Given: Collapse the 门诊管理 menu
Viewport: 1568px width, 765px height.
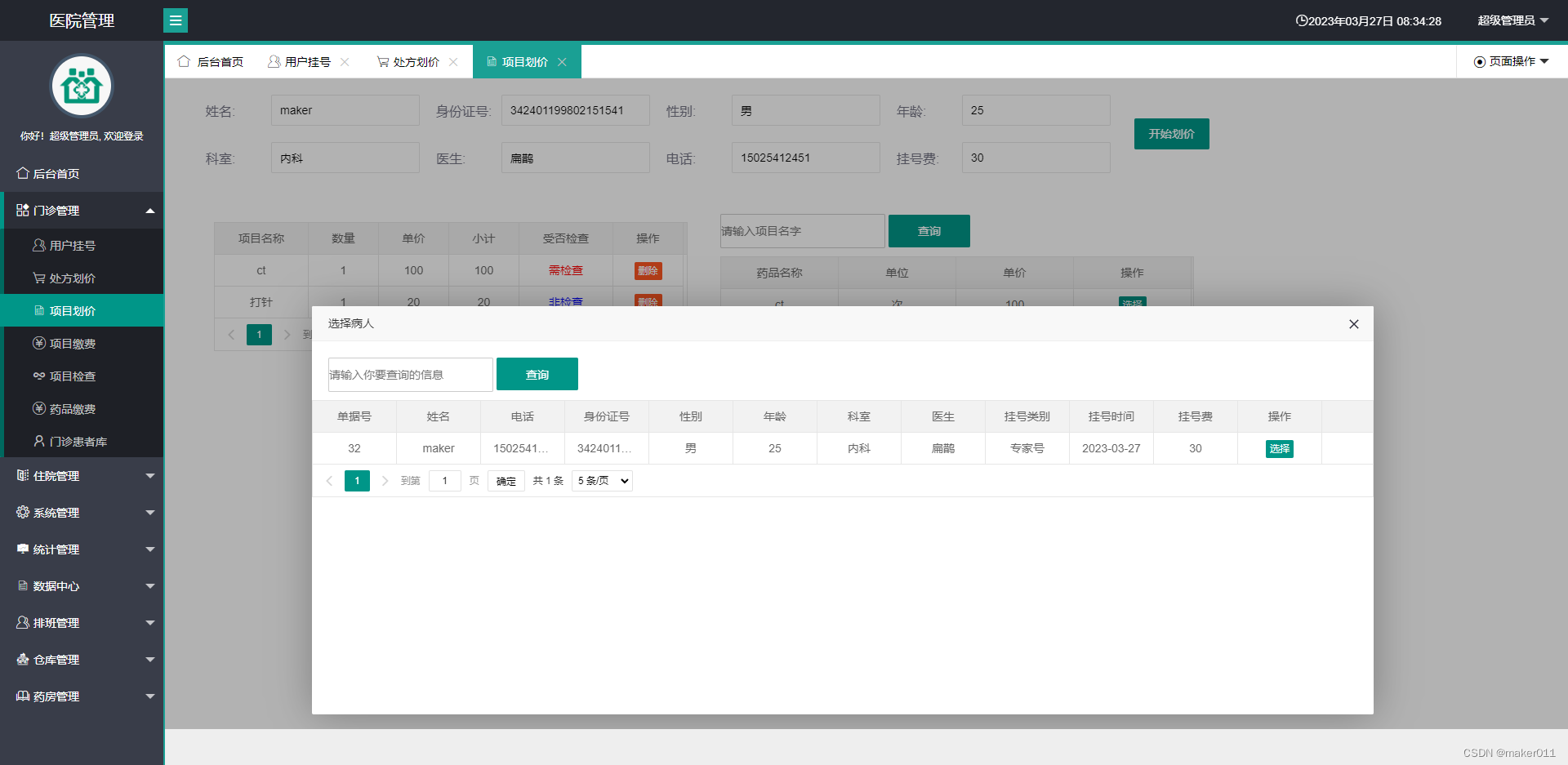Looking at the screenshot, I should click(82, 210).
